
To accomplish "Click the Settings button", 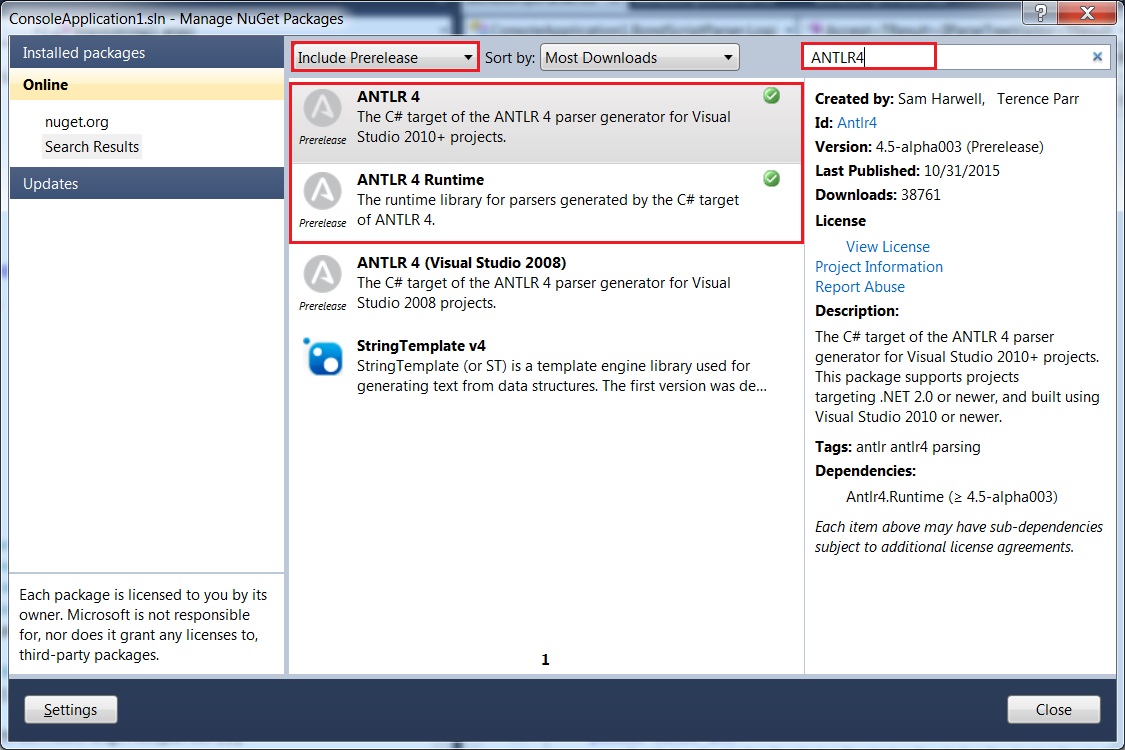I will tap(70, 710).
